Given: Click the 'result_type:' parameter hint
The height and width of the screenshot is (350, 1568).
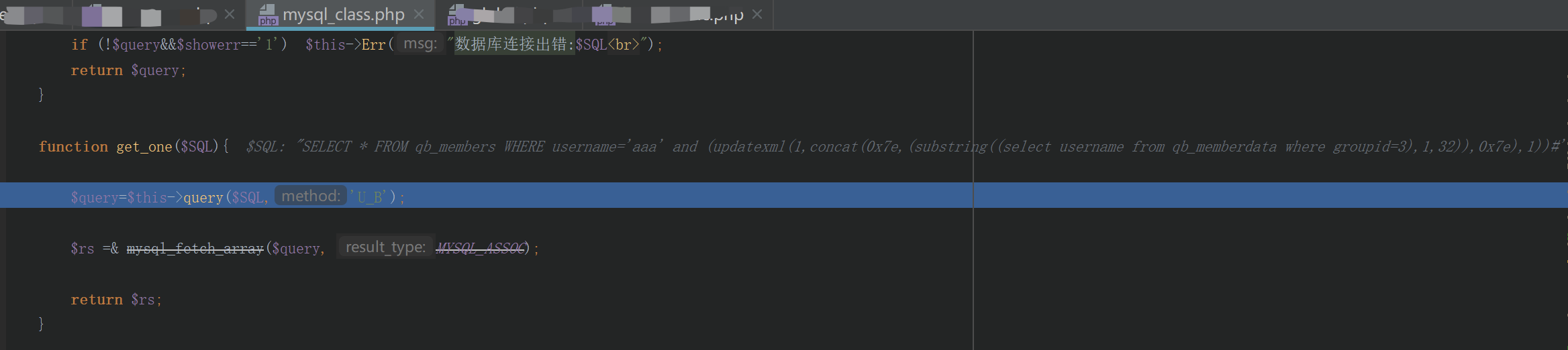Looking at the screenshot, I should coord(385,247).
